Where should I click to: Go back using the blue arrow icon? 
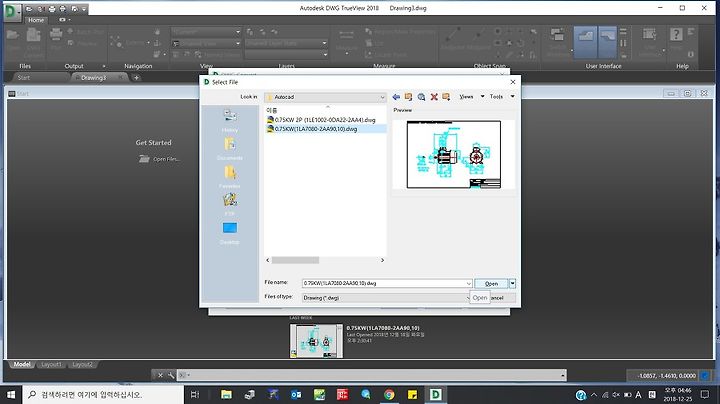[396, 97]
